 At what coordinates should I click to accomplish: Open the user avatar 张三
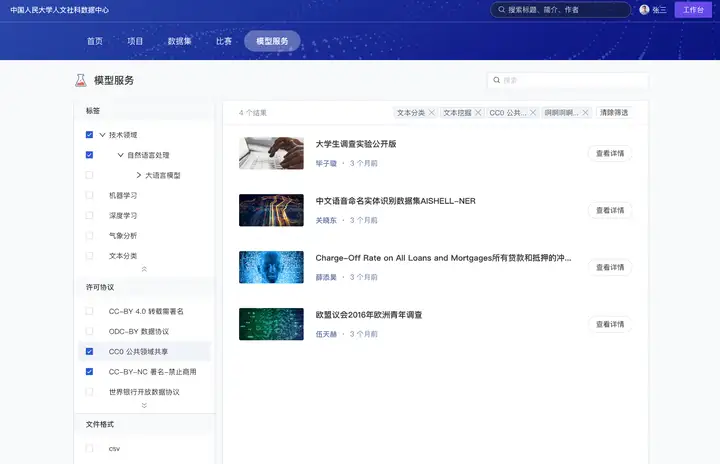[x=644, y=10]
